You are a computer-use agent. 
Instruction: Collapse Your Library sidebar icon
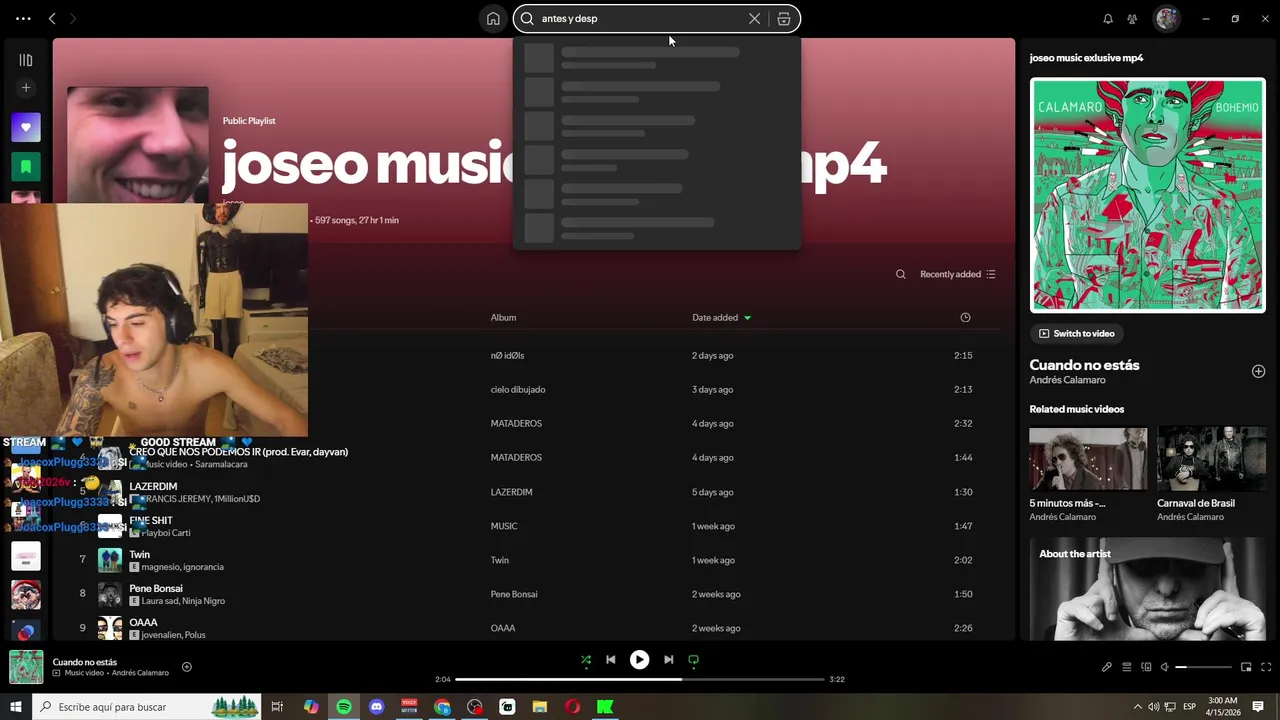26,60
